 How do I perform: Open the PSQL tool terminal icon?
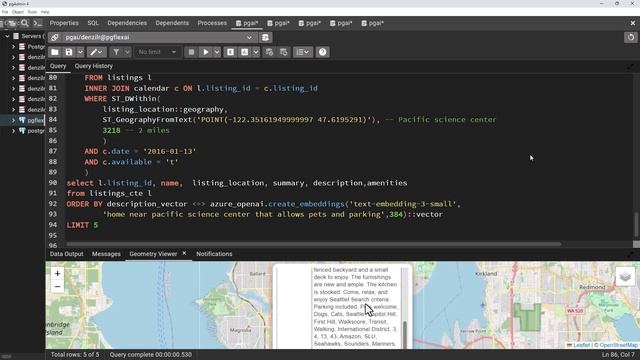(38, 23)
